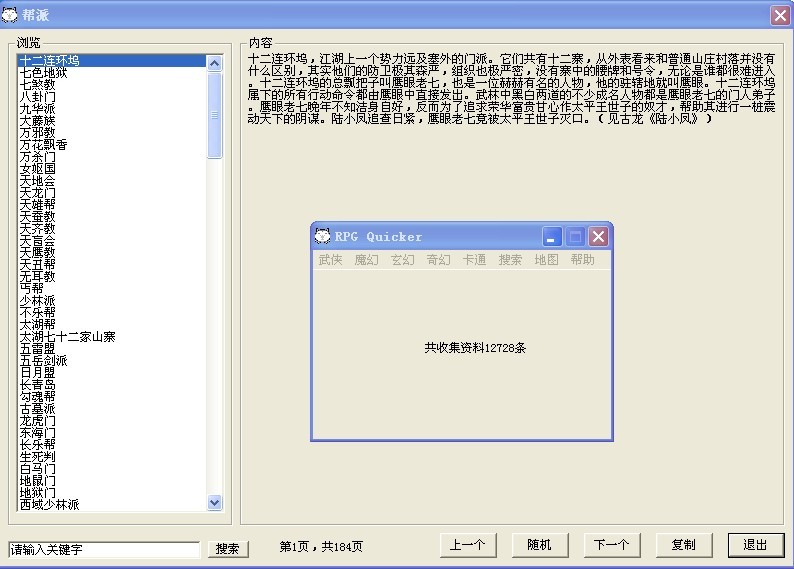Select 日月盟 in the list
The height and width of the screenshot is (569, 794).
(x=112, y=373)
